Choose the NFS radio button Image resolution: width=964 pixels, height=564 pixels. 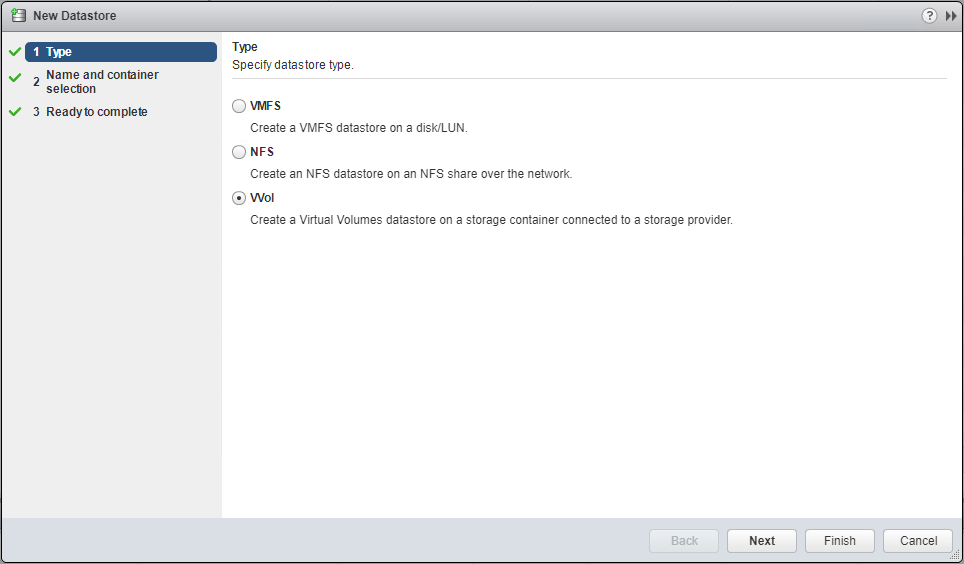239,152
